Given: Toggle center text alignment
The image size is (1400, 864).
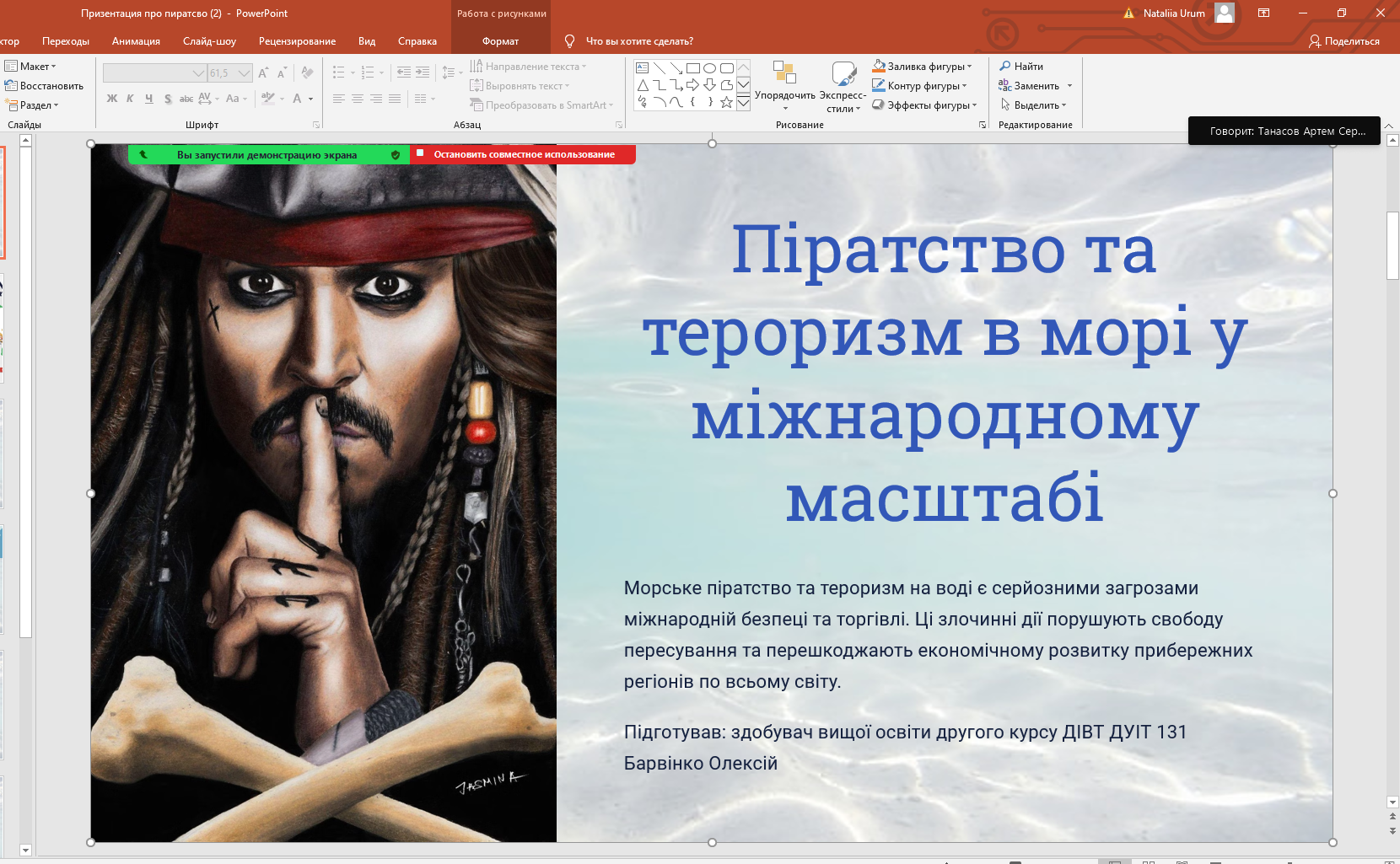Looking at the screenshot, I should pos(358,99).
